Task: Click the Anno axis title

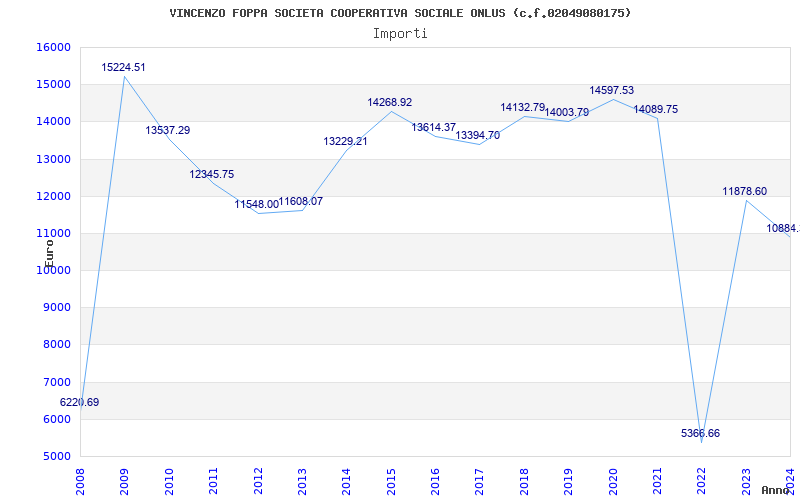Action: tap(776, 490)
